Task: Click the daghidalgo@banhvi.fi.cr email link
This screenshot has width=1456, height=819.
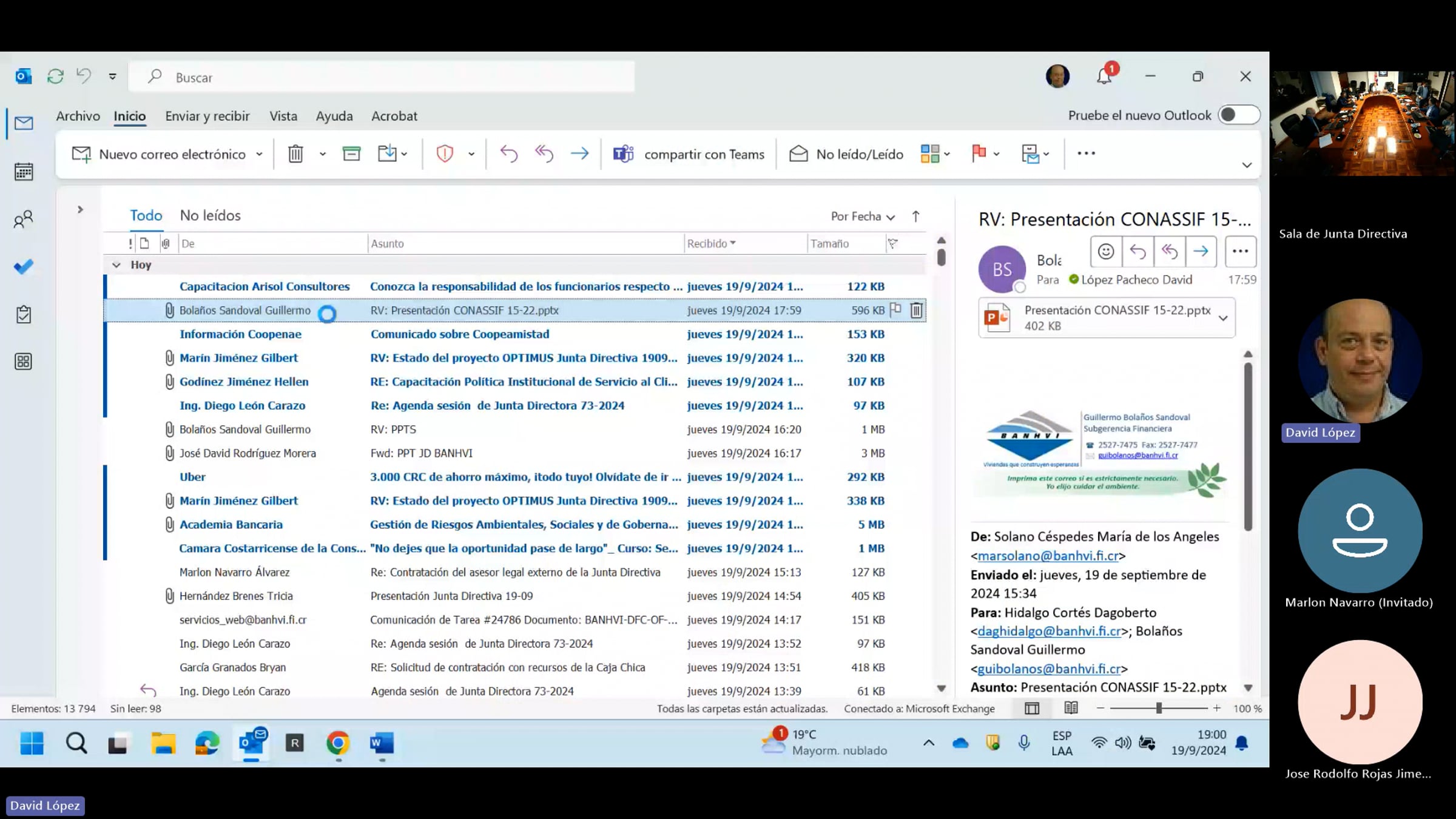Action: click(x=1050, y=631)
